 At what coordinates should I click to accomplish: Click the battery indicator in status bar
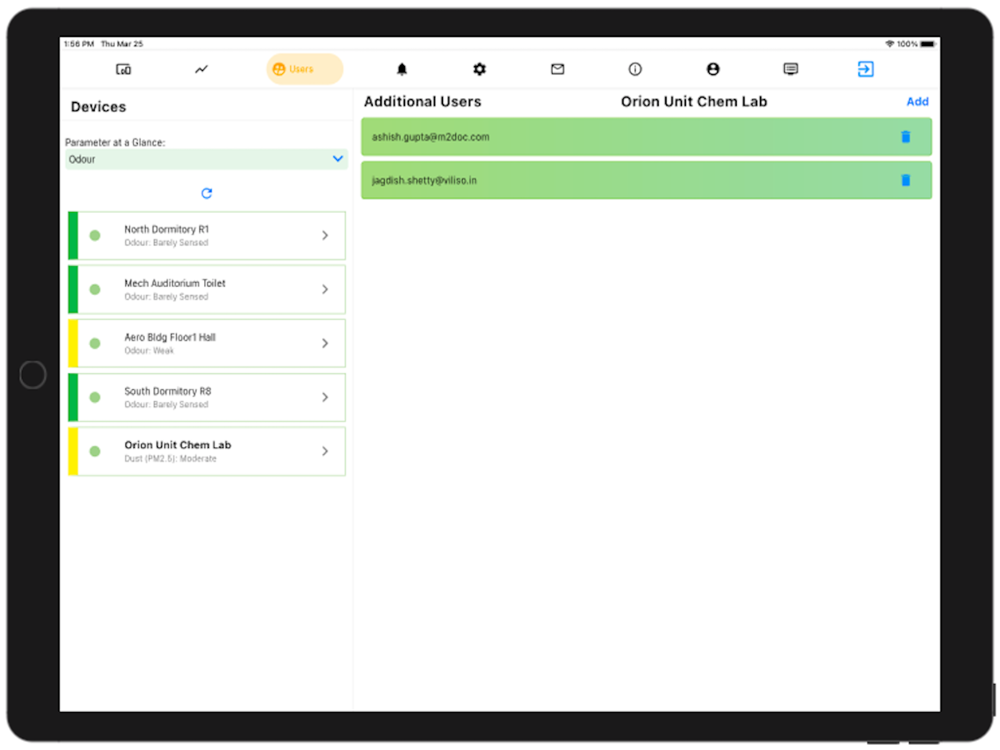click(927, 44)
